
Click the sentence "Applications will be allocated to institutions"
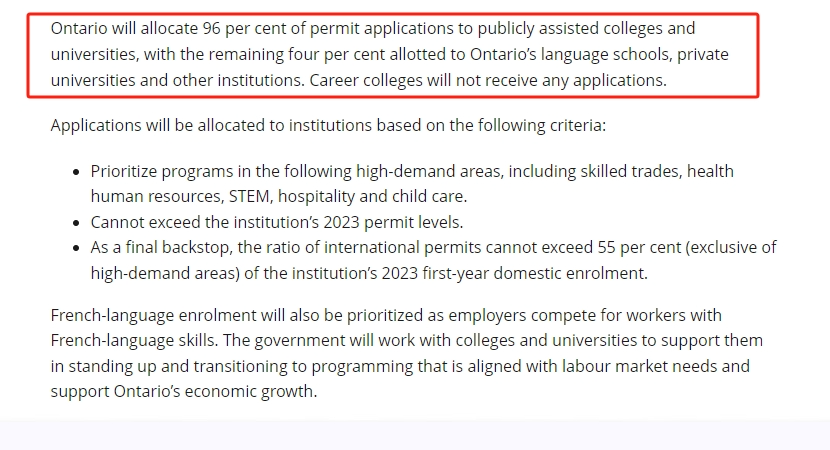coord(211,125)
